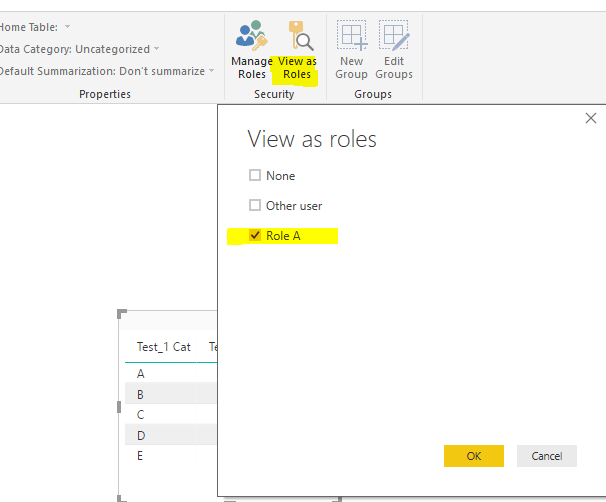606x502 pixels.
Task: Click the View as Roles icon
Action: point(301,36)
